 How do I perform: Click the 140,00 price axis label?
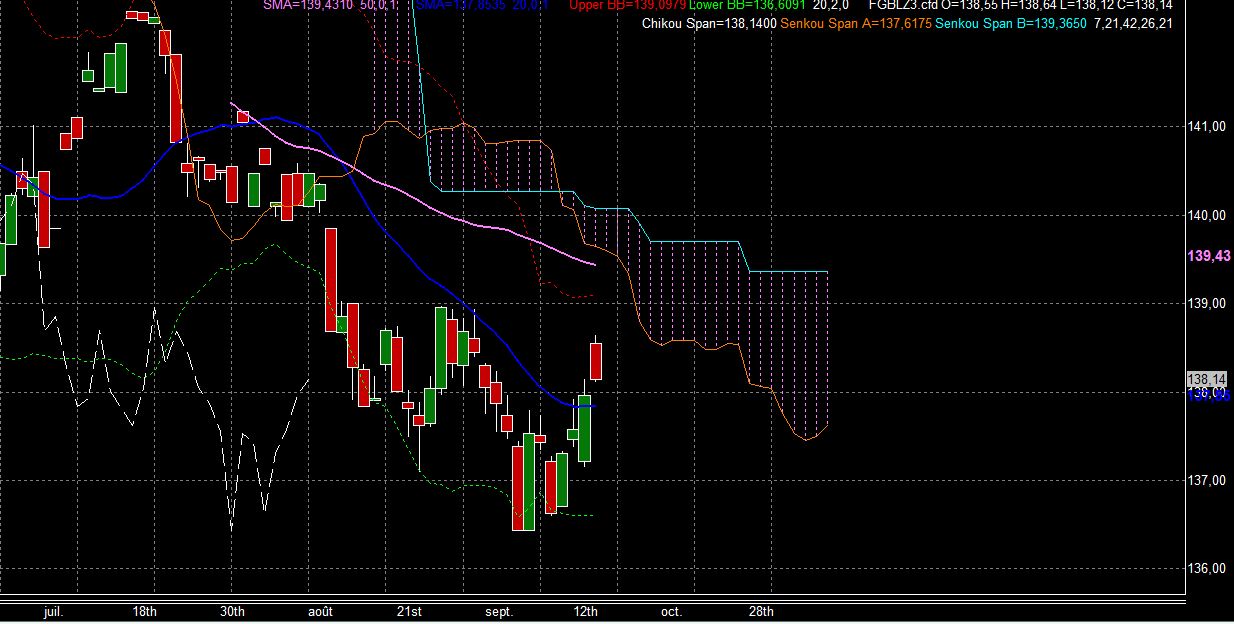click(1207, 215)
